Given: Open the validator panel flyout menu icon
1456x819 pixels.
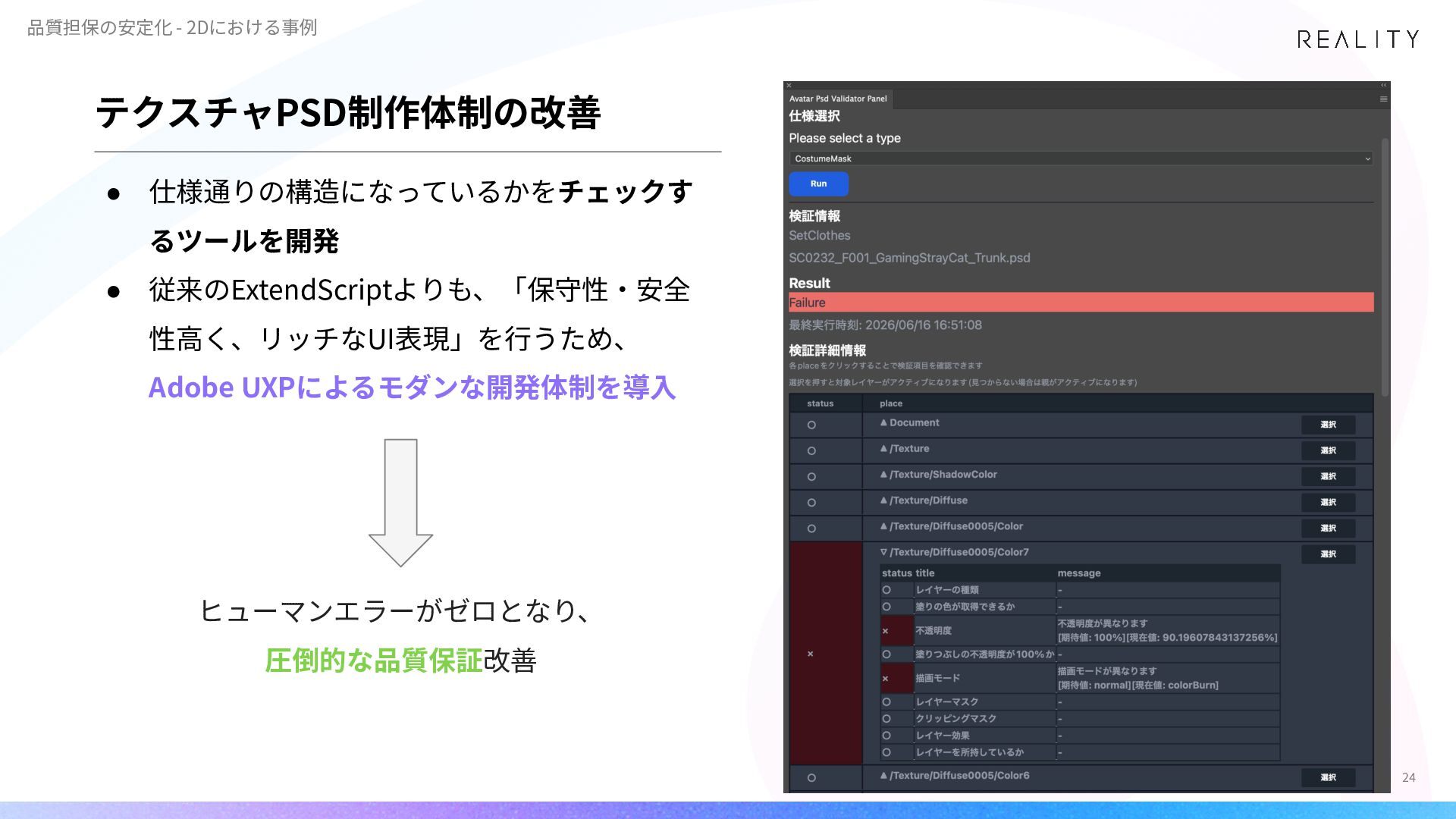Looking at the screenshot, I should 1383,99.
